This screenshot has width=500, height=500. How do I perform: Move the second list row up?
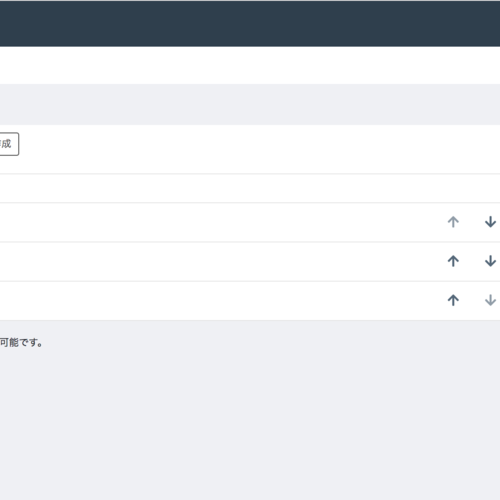click(x=453, y=261)
